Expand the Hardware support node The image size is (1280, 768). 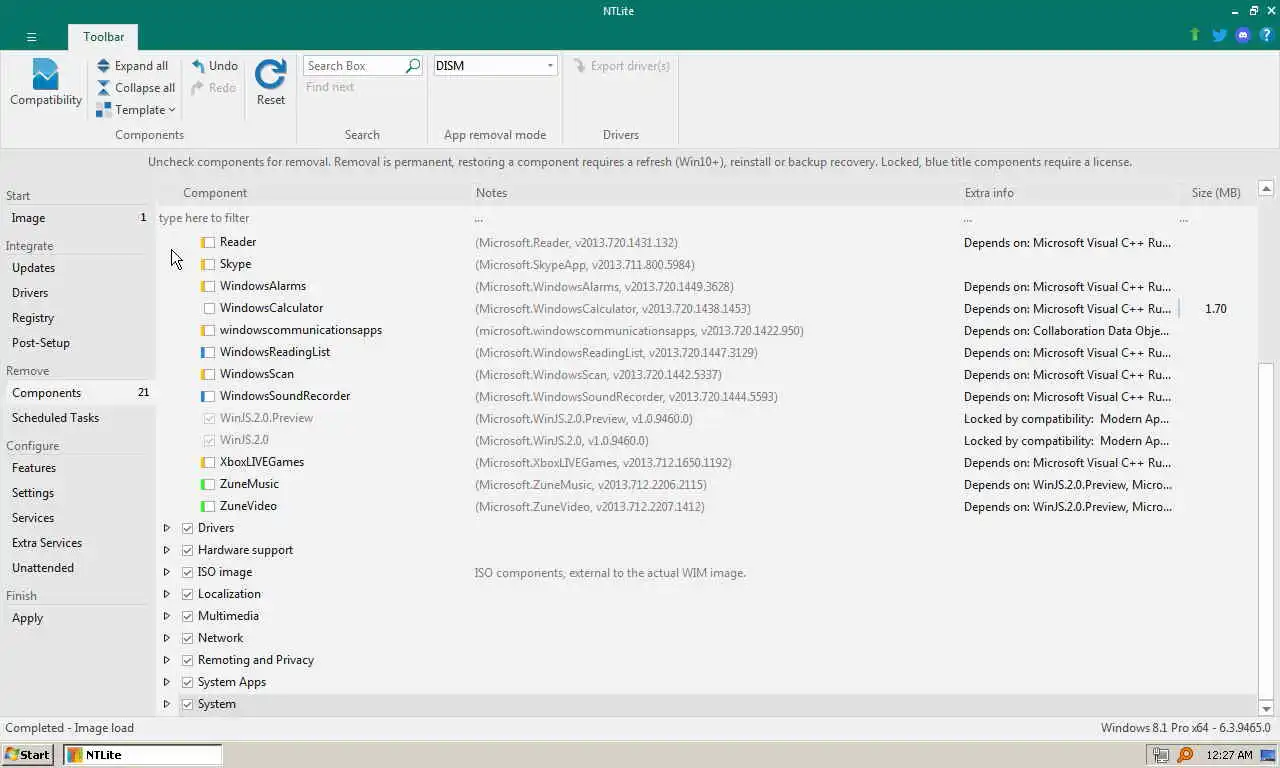pos(167,550)
